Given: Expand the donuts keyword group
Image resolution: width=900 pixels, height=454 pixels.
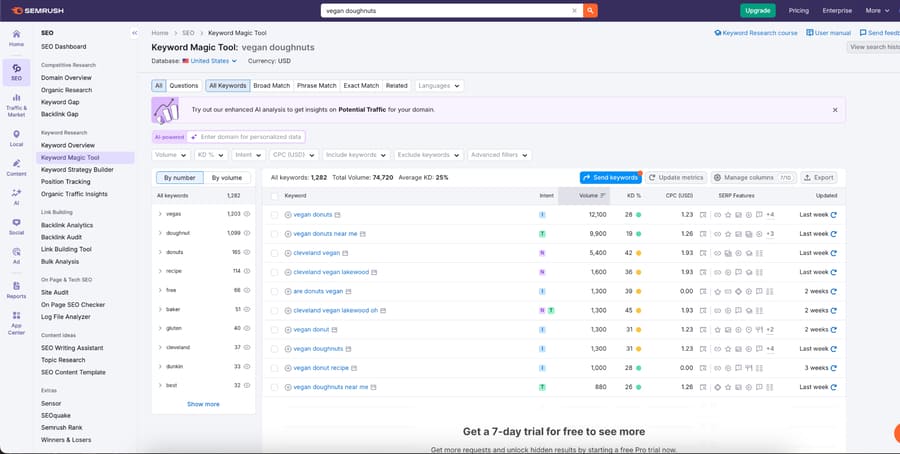Looking at the screenshot, I should click(x=160, y=252).
